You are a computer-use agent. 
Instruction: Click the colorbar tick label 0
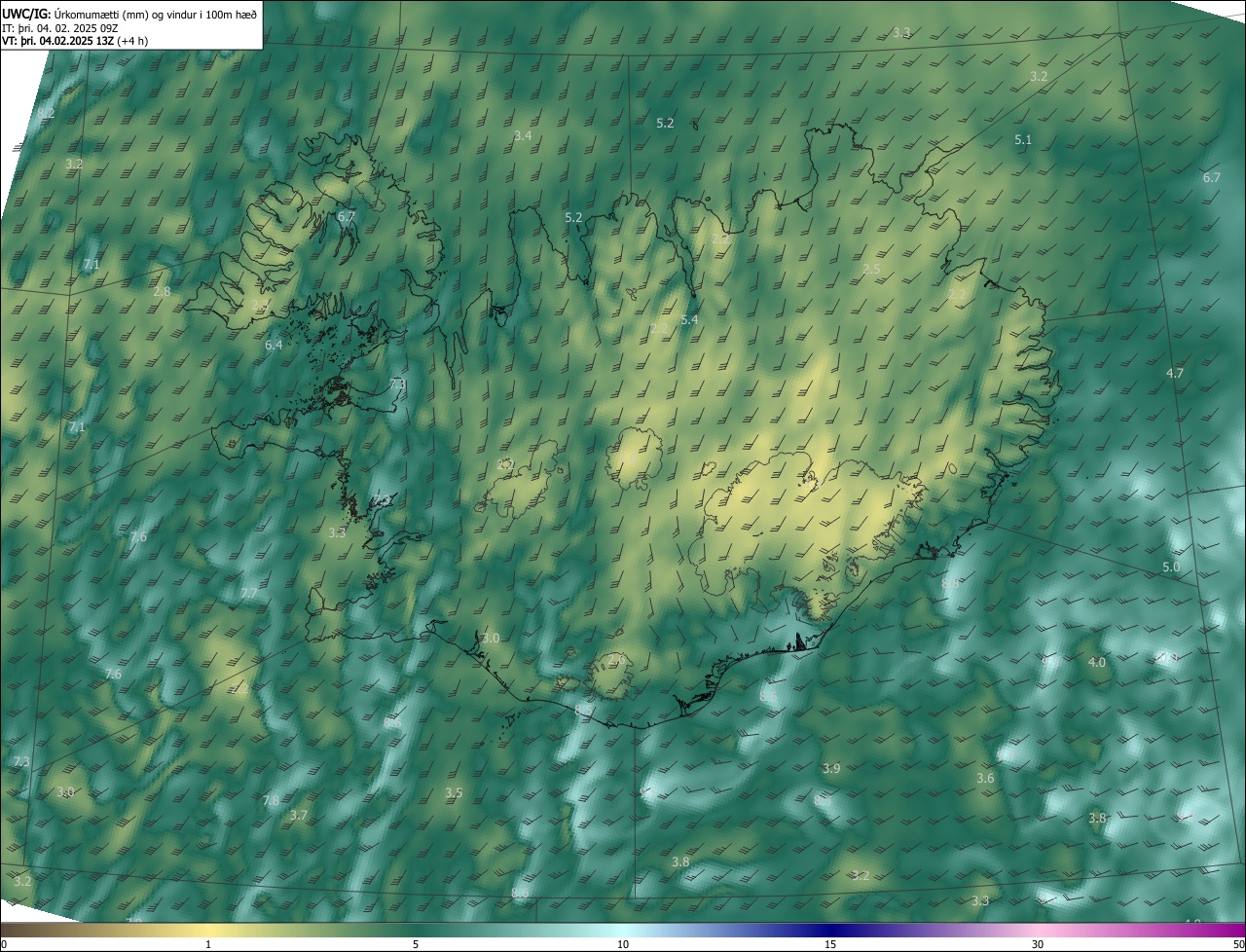pyautogui.click(x=3, y=944)
